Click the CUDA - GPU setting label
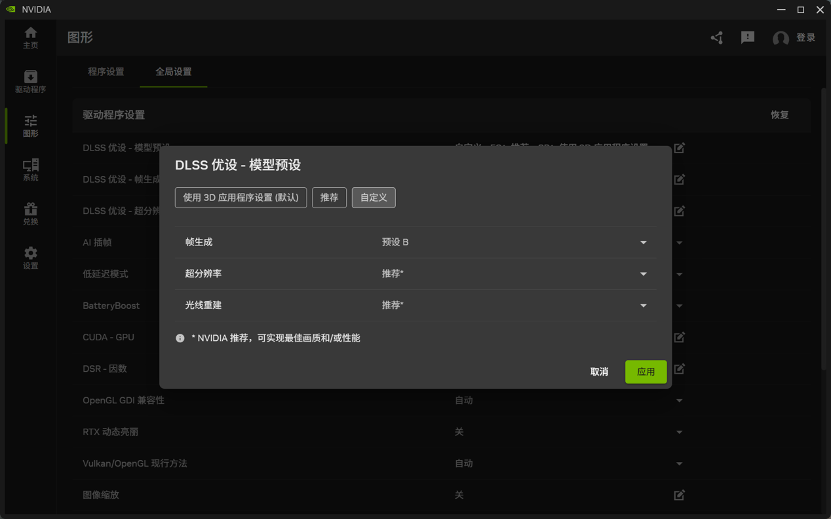Image resolution: width=832 pixels, height=520 pixels. [108, 337]
